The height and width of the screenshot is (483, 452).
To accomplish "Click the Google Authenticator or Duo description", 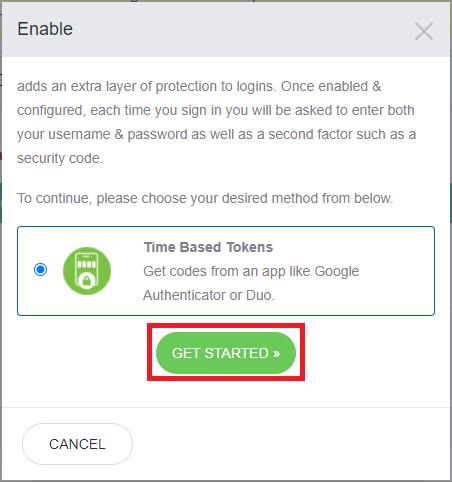I will (251, 283).
